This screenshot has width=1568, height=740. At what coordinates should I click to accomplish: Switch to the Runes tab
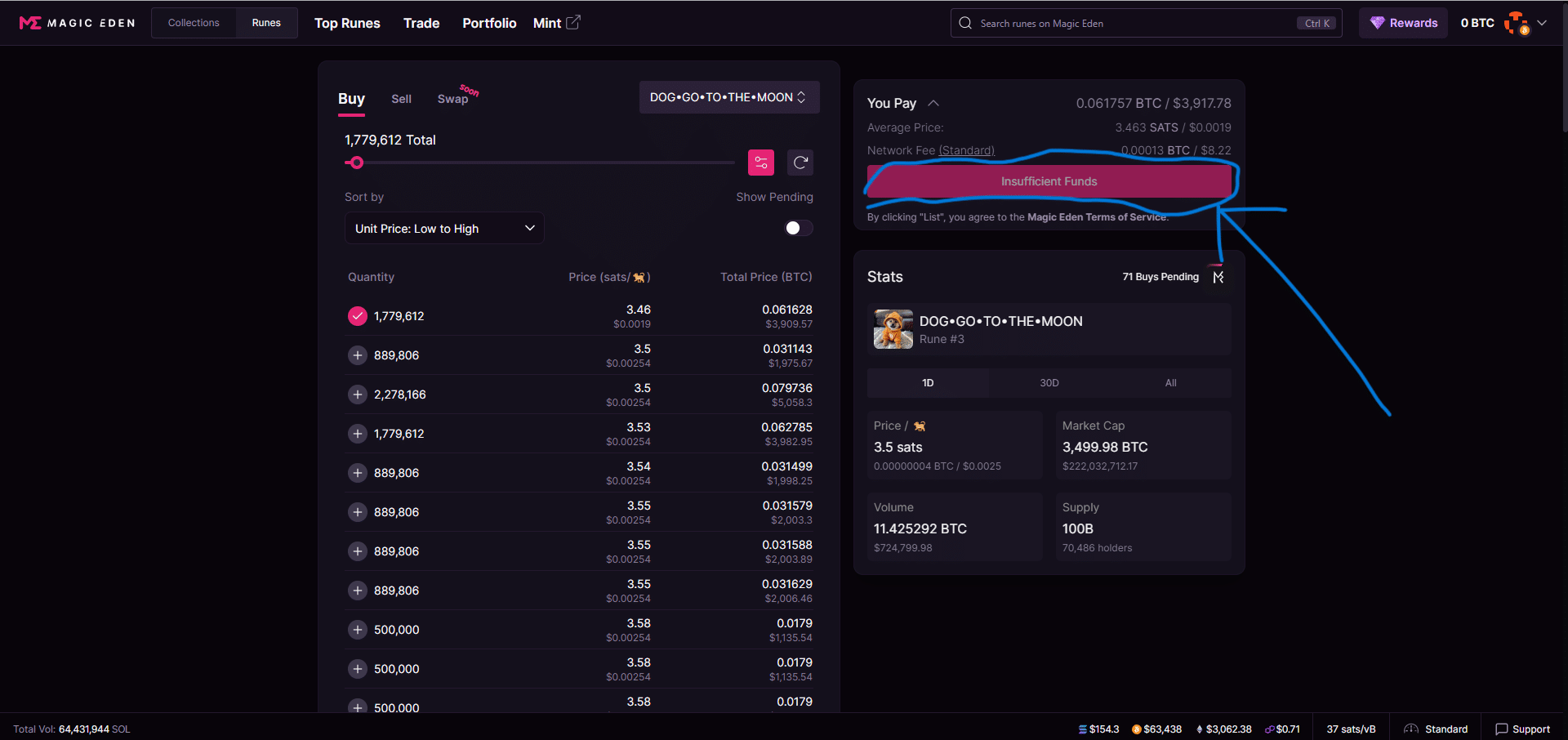(x=266, y=23)
